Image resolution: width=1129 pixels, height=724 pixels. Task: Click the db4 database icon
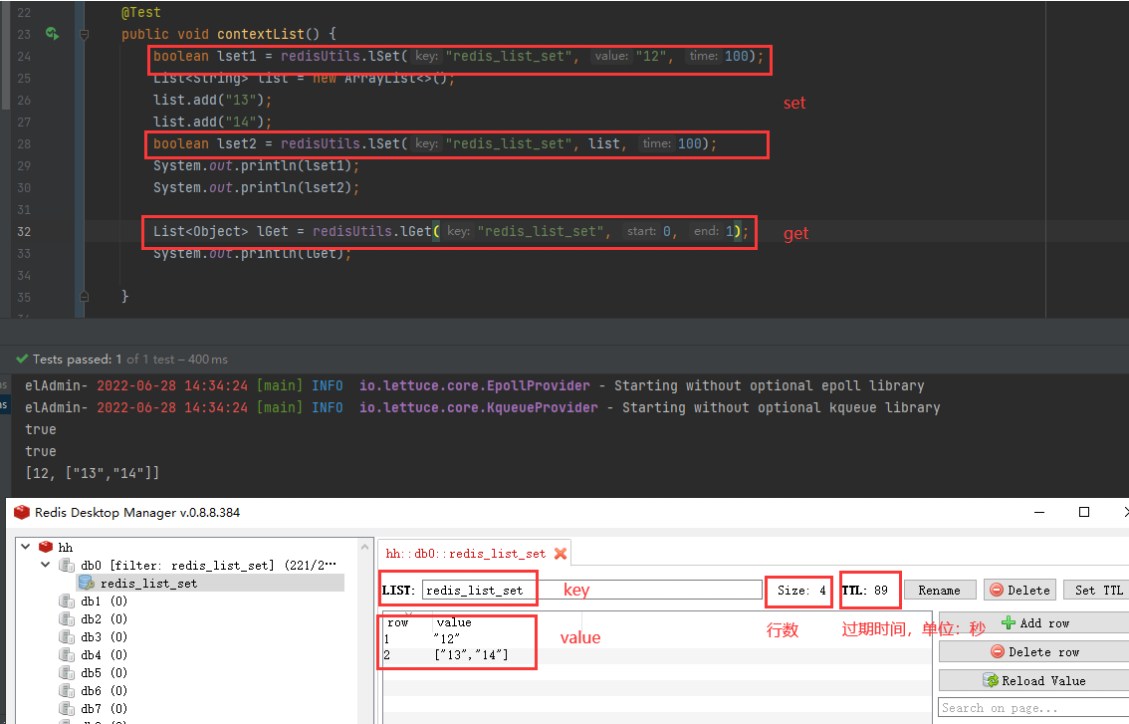[x=67, y=655]
